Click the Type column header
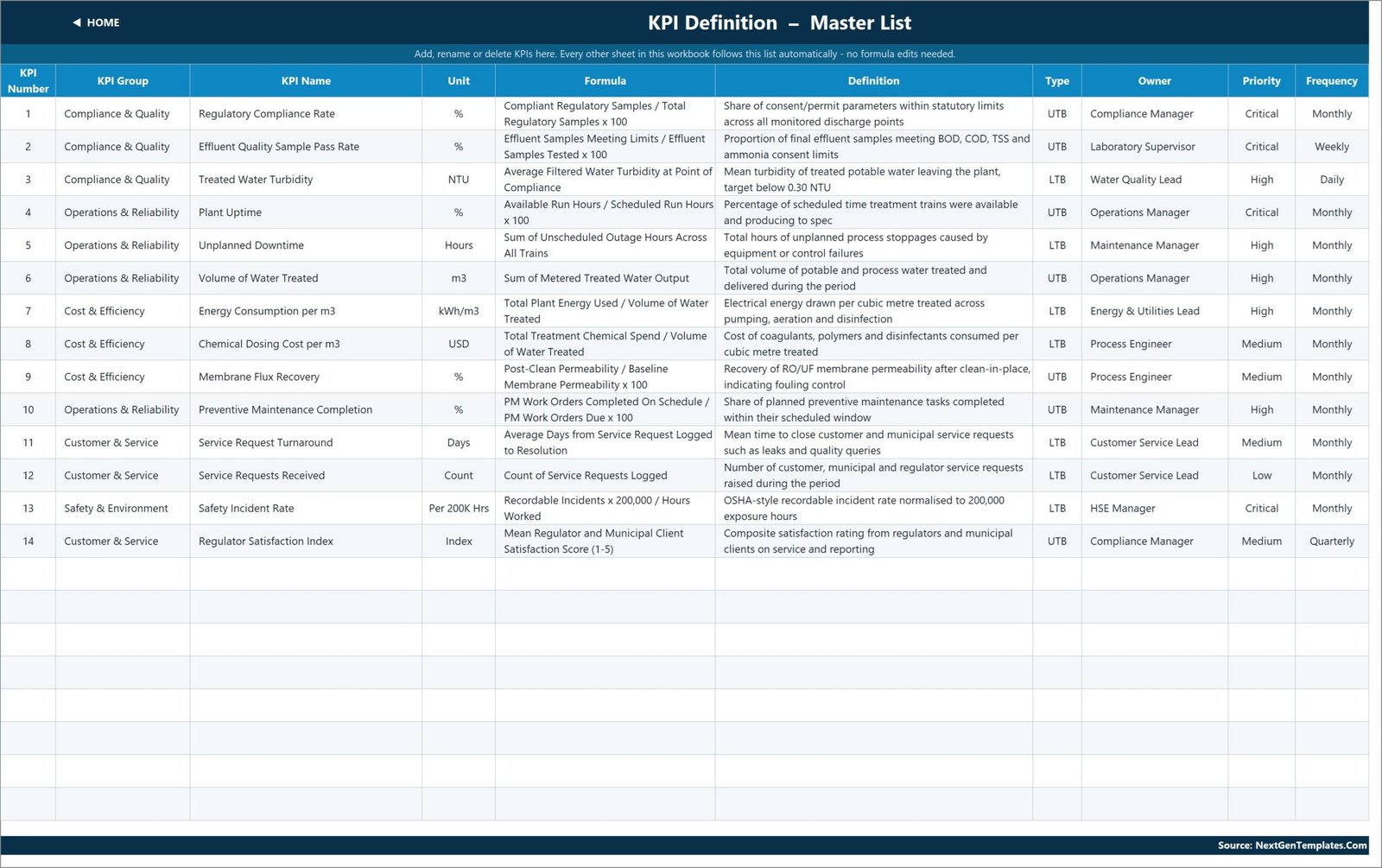Image resolution: width=1382 pixels, height=868 pixels. click(1057, 80)
